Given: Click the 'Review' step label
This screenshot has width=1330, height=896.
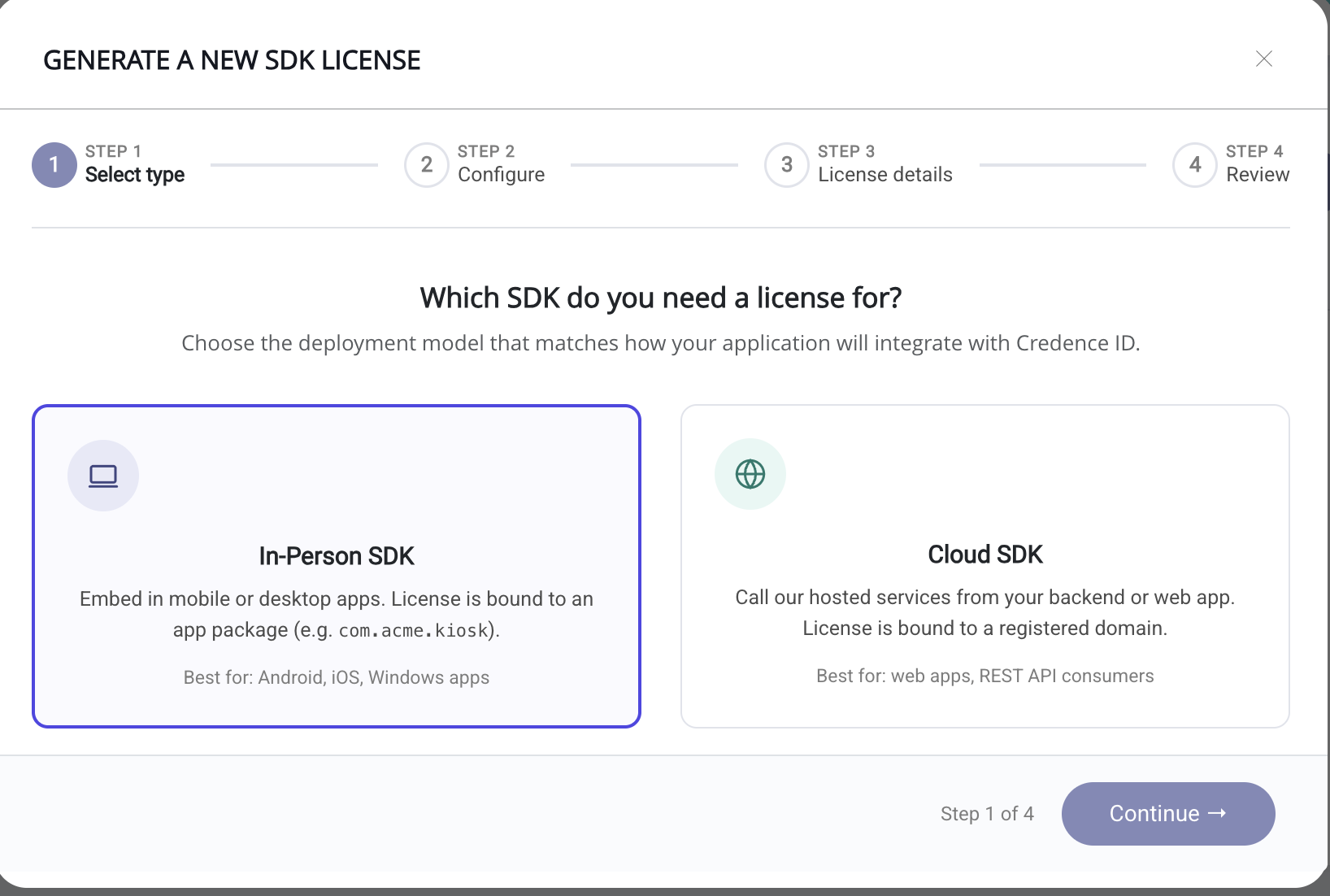Looking at the screenshot, I should [x=1258, y=175].
